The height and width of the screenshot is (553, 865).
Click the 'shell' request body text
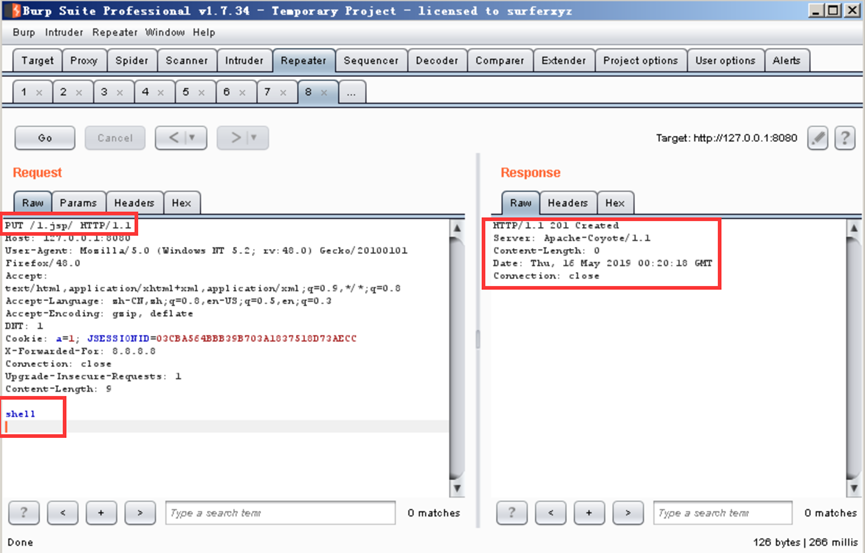[x=20, y=414]
